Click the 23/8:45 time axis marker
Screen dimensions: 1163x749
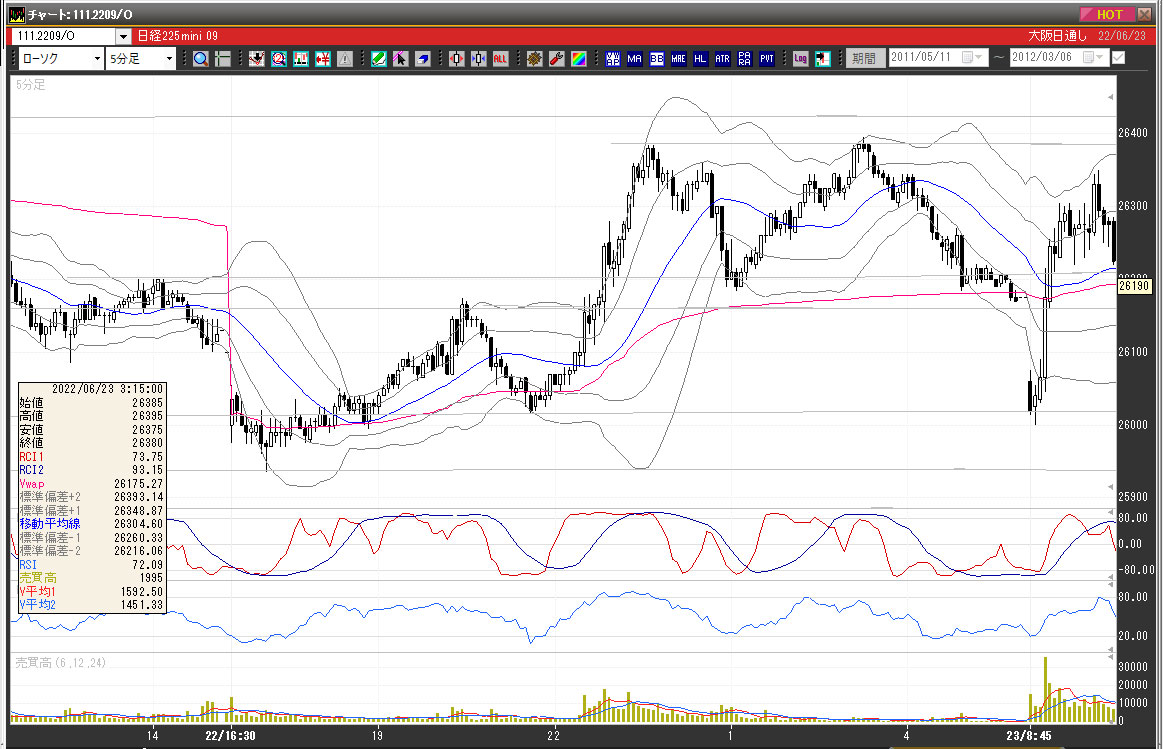pos(1029,736)
